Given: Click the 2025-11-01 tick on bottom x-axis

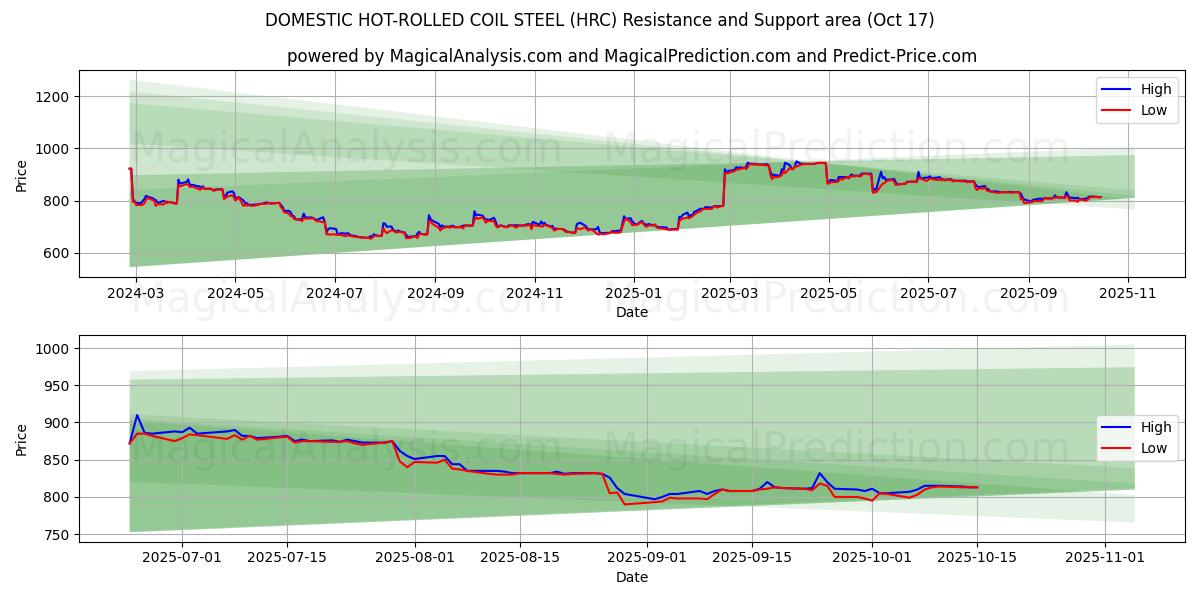Looking at the screenshot, I should pos(1105,558).
